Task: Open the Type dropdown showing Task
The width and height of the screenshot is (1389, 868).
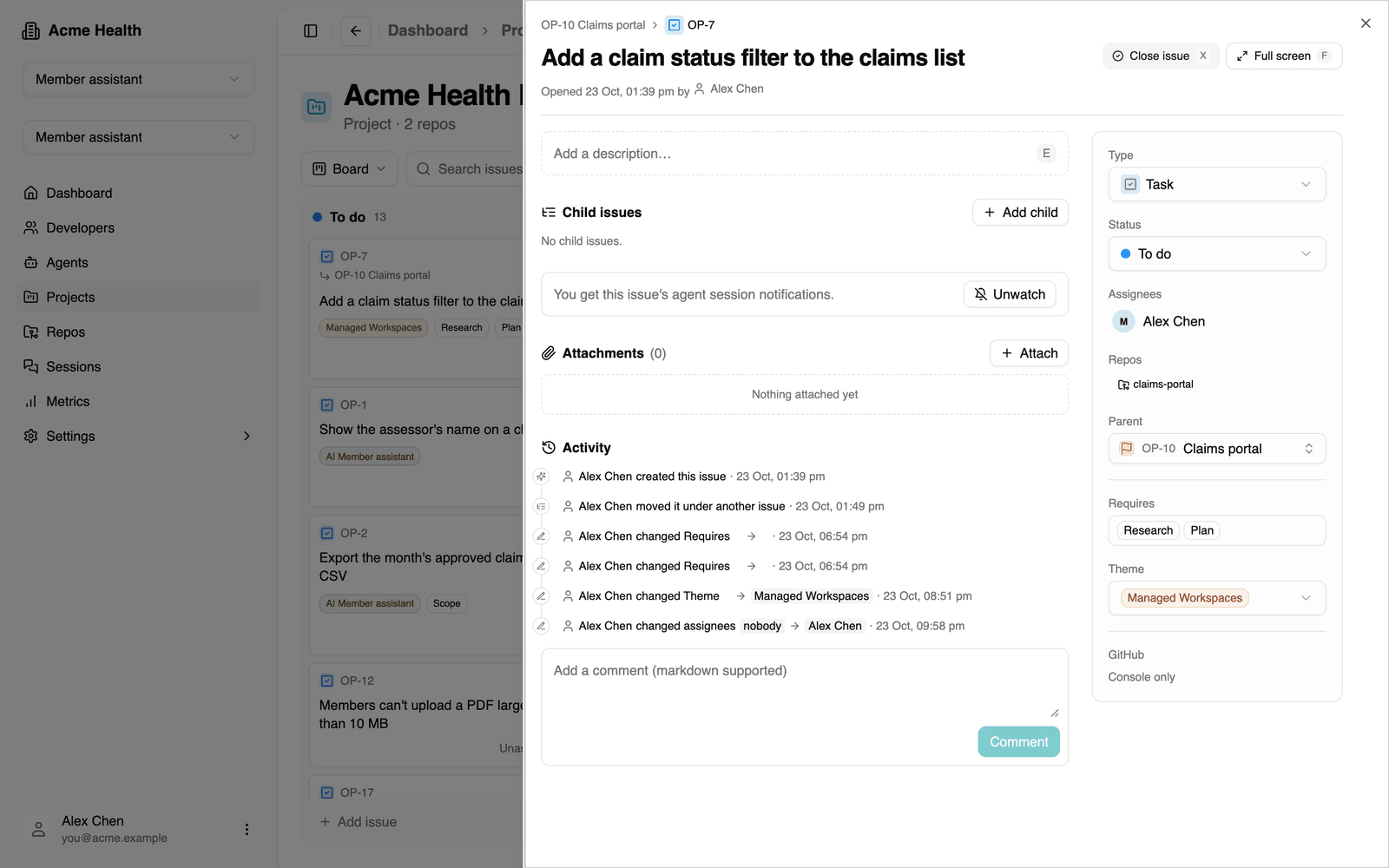Action: [x=1217, y=184]
